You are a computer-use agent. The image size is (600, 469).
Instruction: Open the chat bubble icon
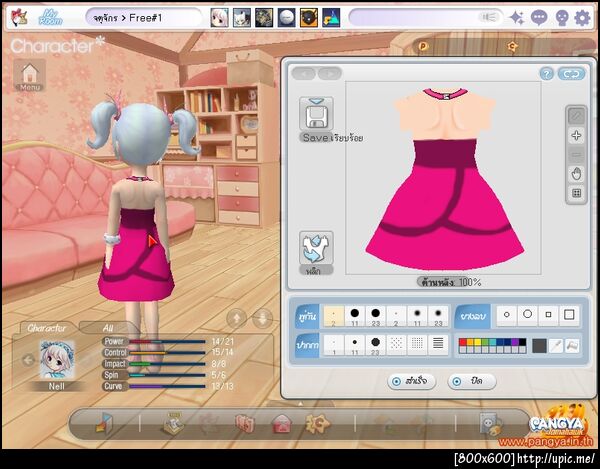539,18
